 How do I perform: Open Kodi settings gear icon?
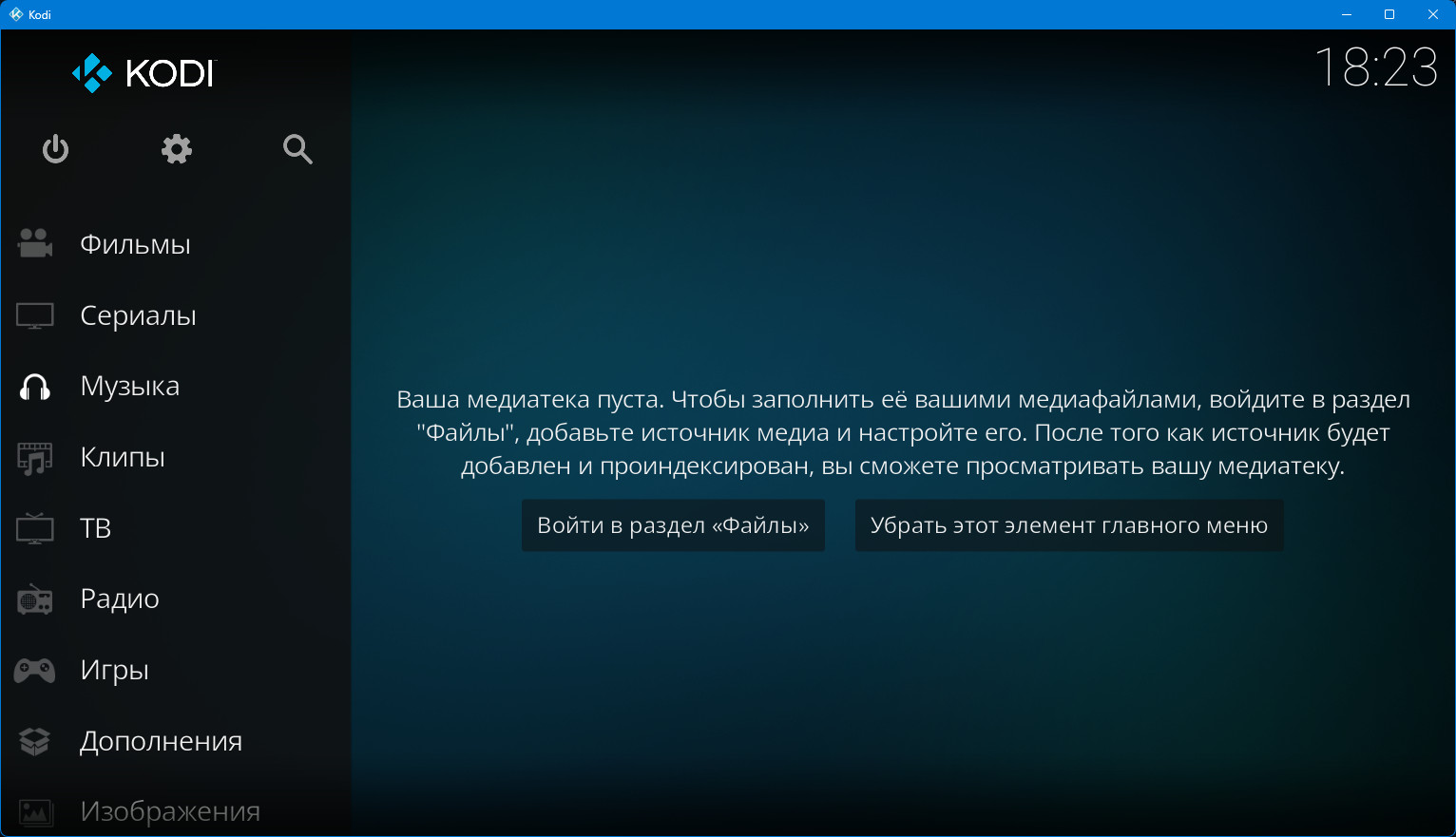(x=177, y=149)
